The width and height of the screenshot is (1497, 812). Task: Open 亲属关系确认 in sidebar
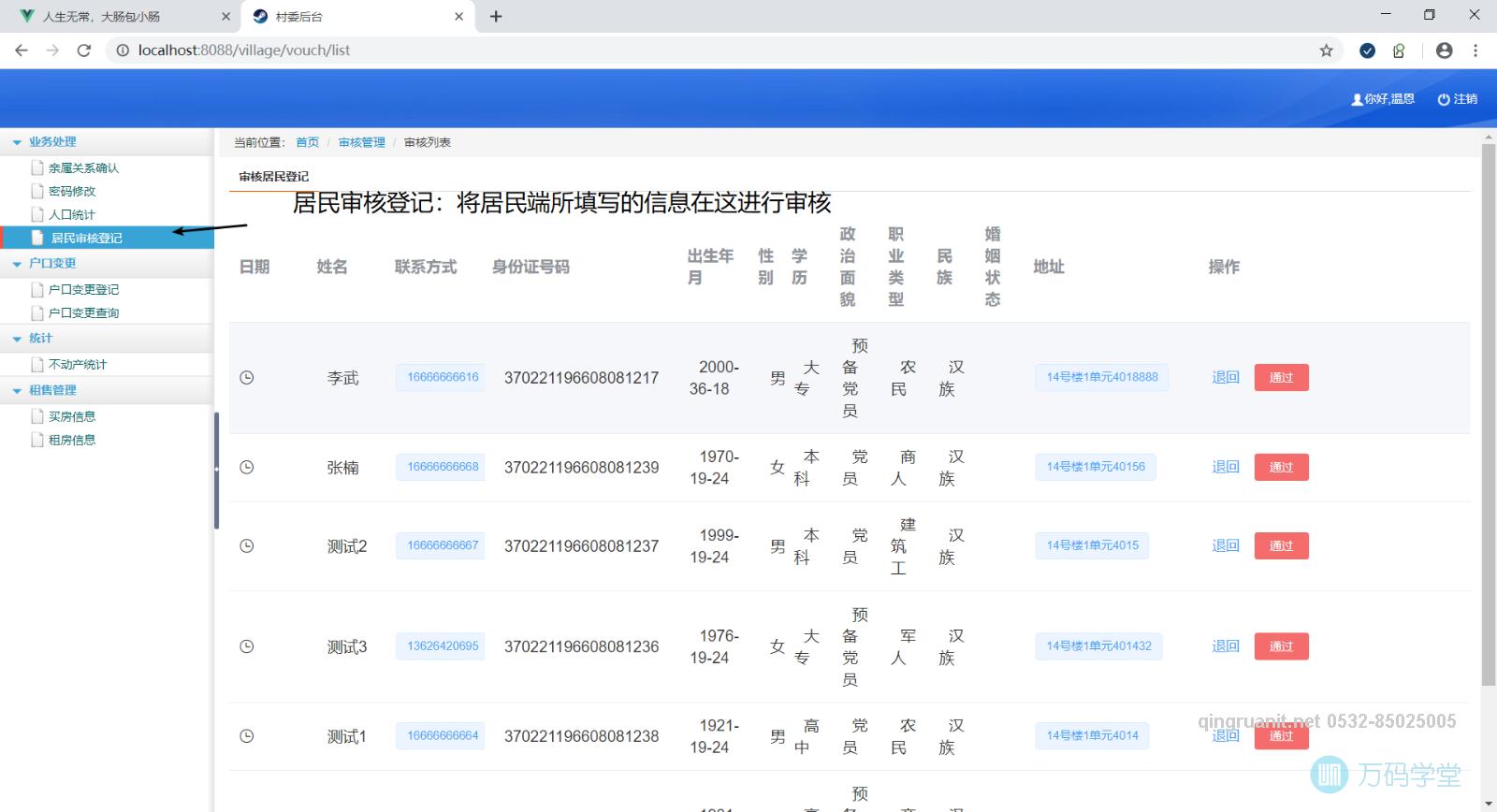tap(83, 168)
